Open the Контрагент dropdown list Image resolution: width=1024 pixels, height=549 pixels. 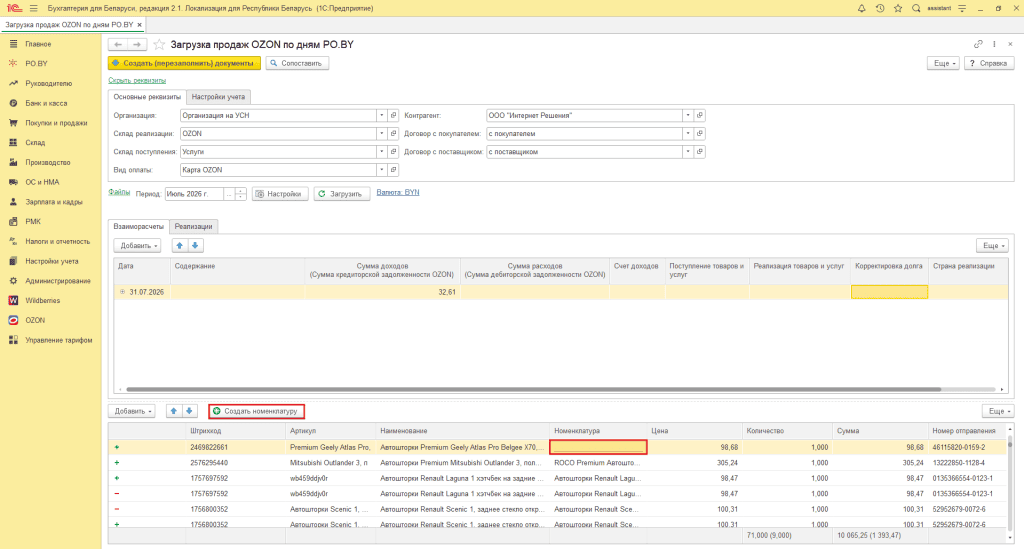click(x=687, y=116)
